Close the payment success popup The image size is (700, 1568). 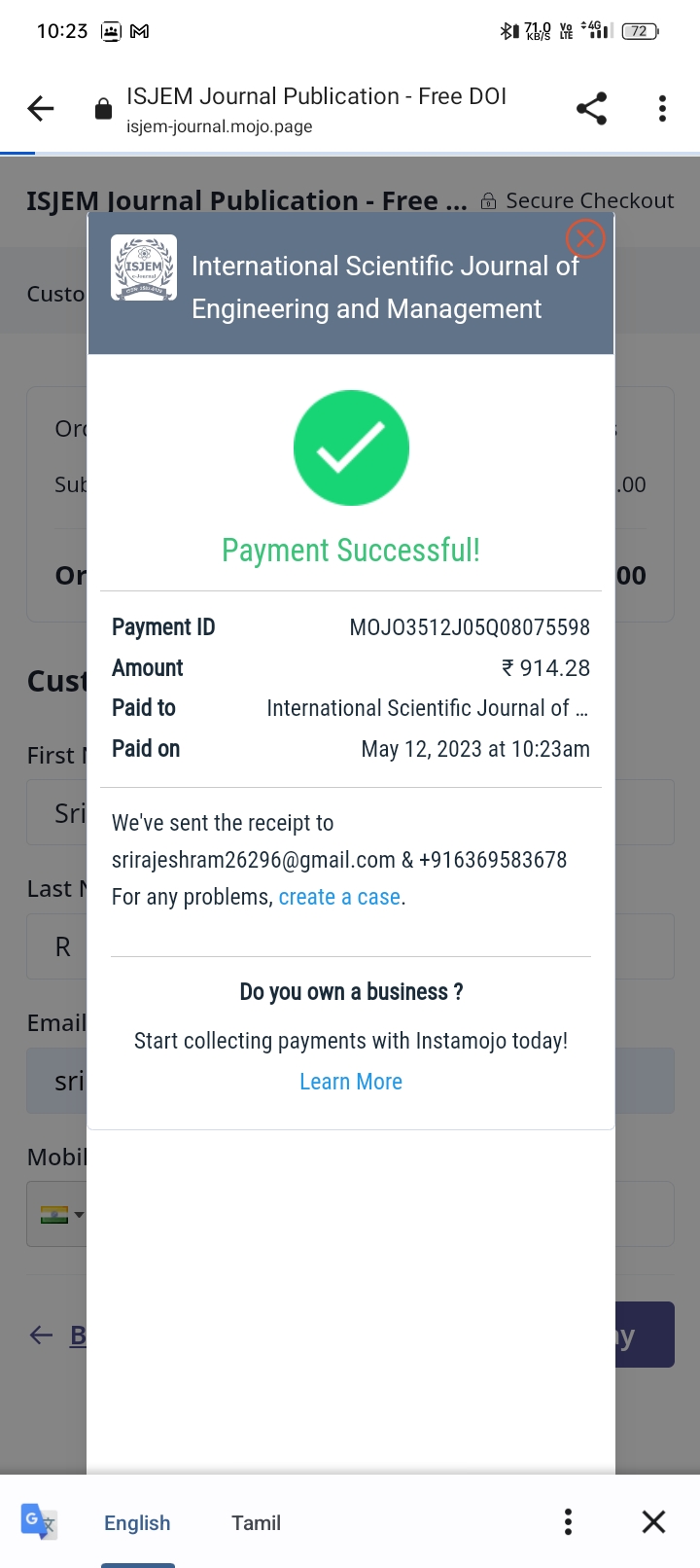(x=585, y=238)
